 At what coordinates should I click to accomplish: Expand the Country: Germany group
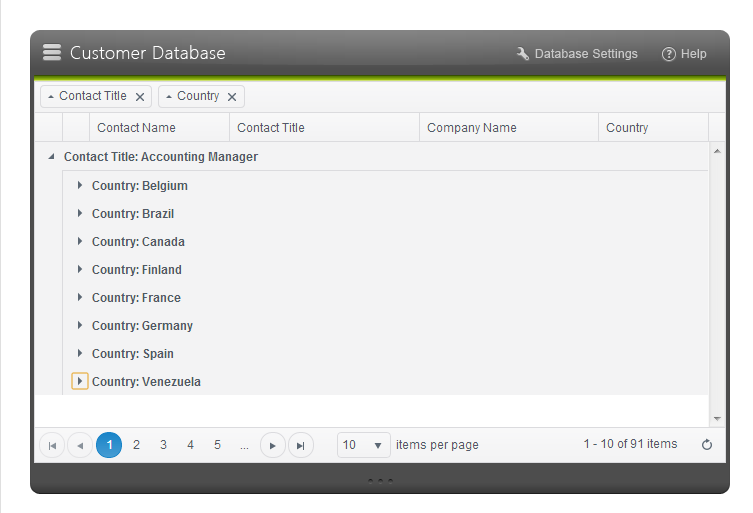pyautogui.click(x=80, y=325)
